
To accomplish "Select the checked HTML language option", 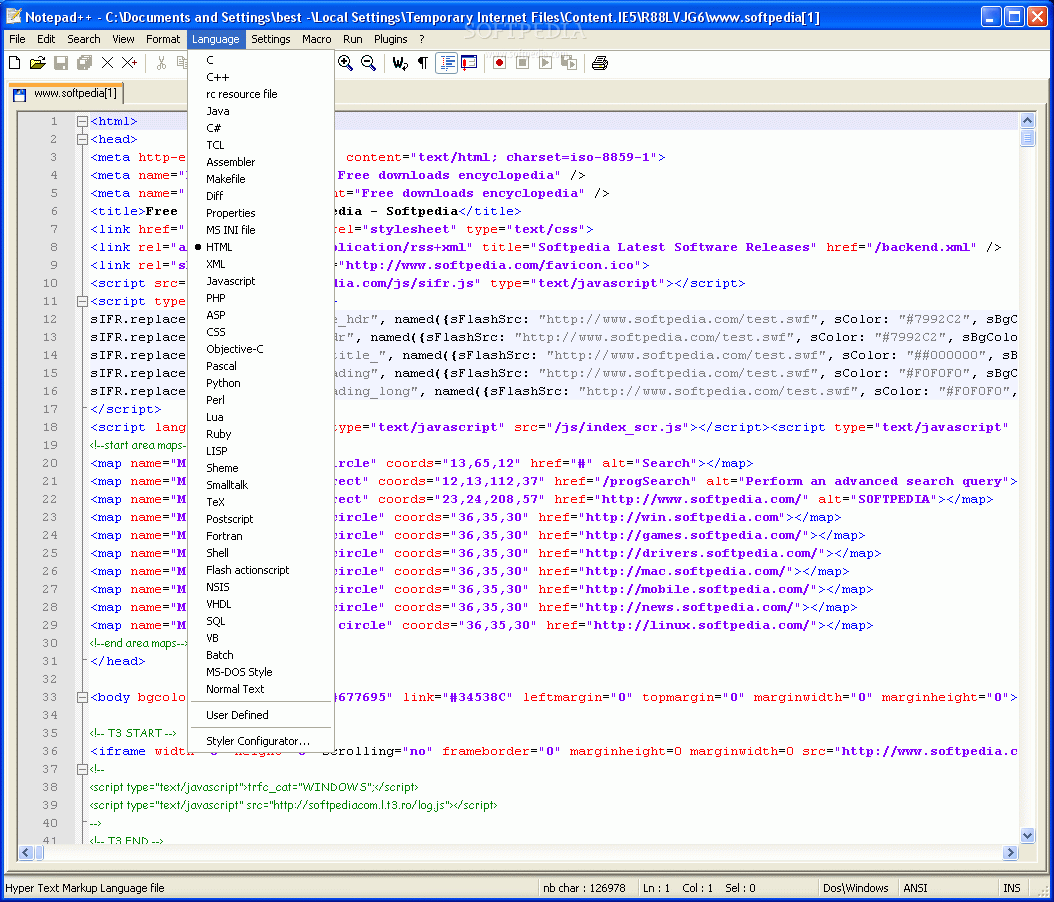I will click(261, 247).
